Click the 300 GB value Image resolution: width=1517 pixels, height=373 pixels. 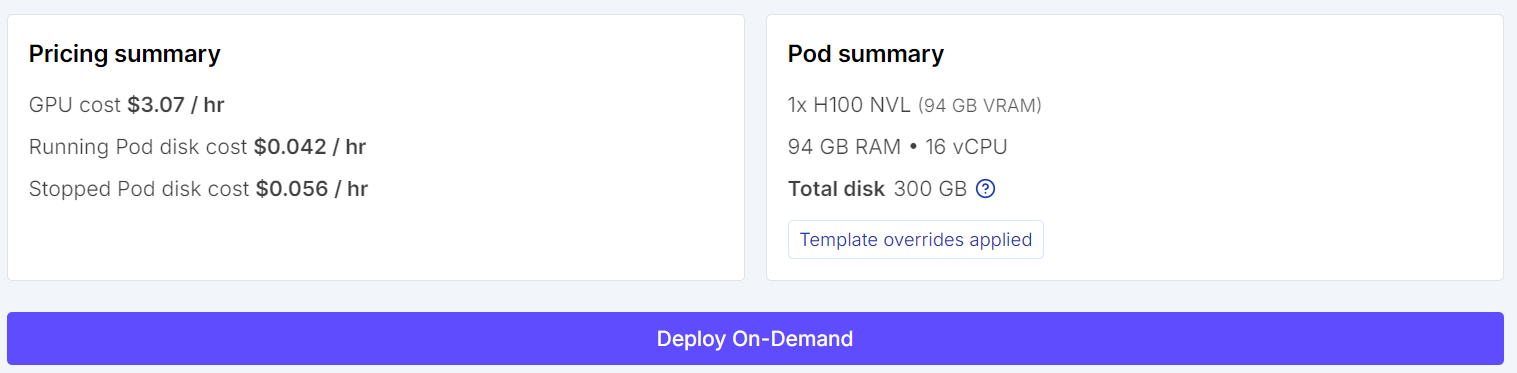930,188
